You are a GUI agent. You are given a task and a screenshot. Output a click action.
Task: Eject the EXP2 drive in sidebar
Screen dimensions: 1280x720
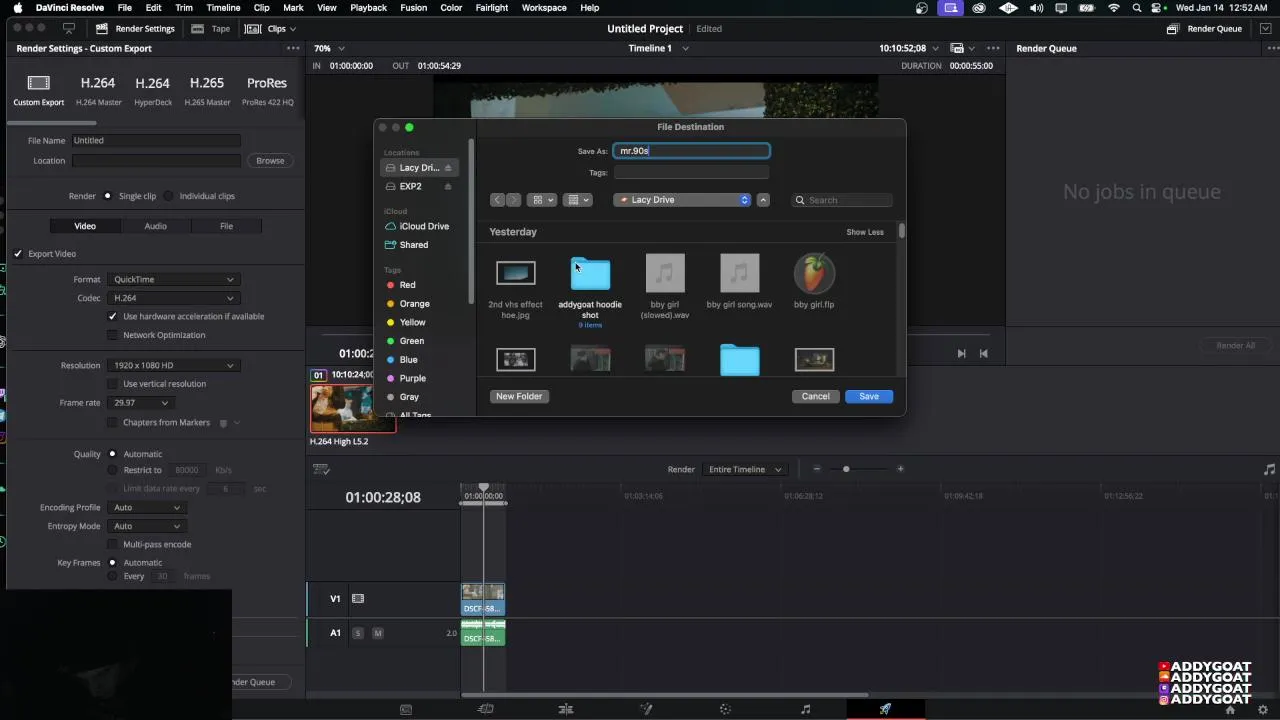[448, 187]
